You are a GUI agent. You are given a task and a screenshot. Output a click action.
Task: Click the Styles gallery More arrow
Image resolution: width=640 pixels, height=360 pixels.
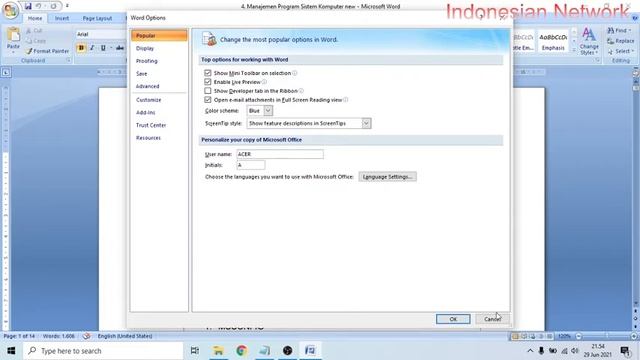574,51
